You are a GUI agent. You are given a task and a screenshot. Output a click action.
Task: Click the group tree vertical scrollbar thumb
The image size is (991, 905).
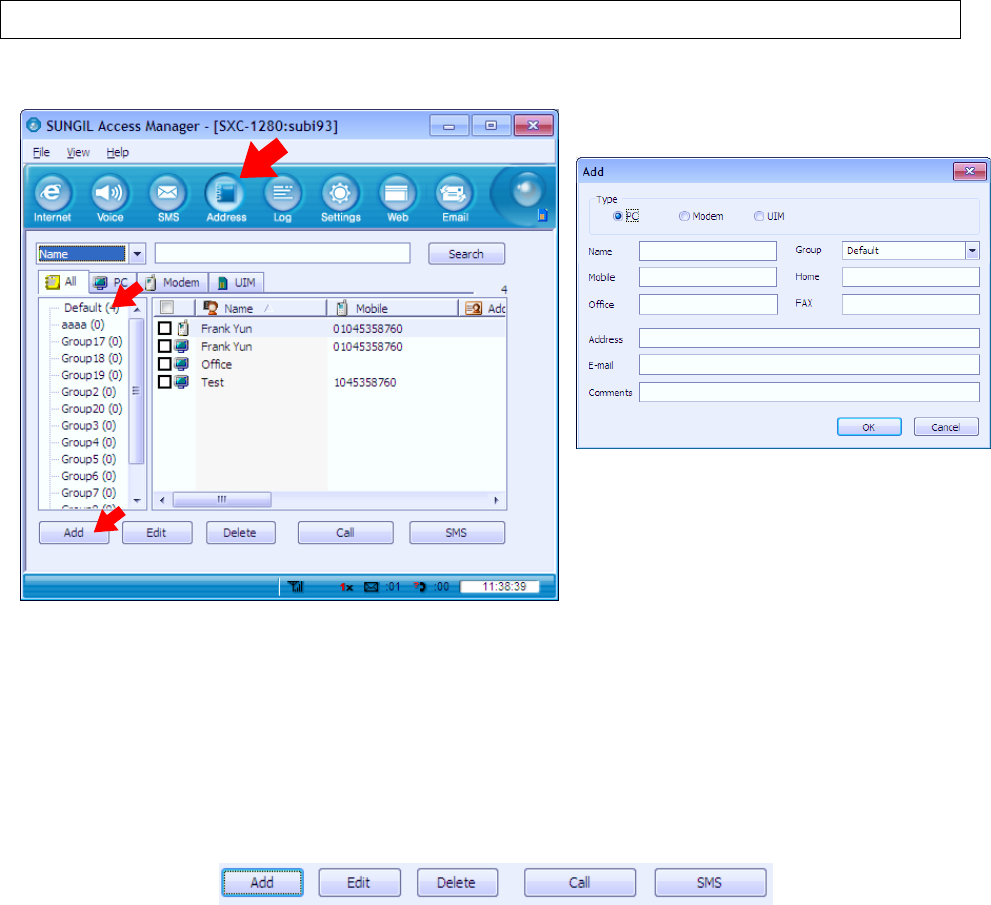click(136, 391)
